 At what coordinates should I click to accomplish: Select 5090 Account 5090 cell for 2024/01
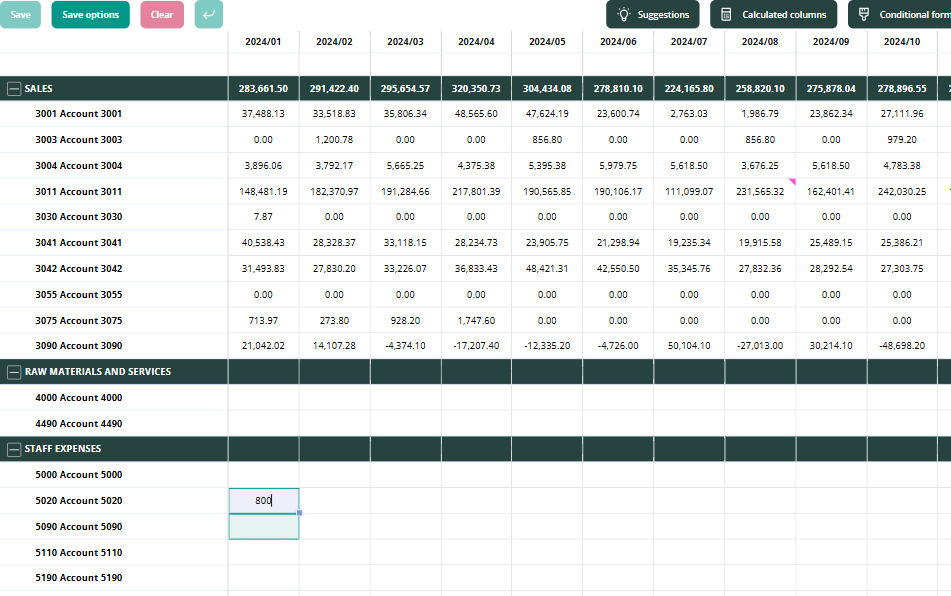point(264,527)
